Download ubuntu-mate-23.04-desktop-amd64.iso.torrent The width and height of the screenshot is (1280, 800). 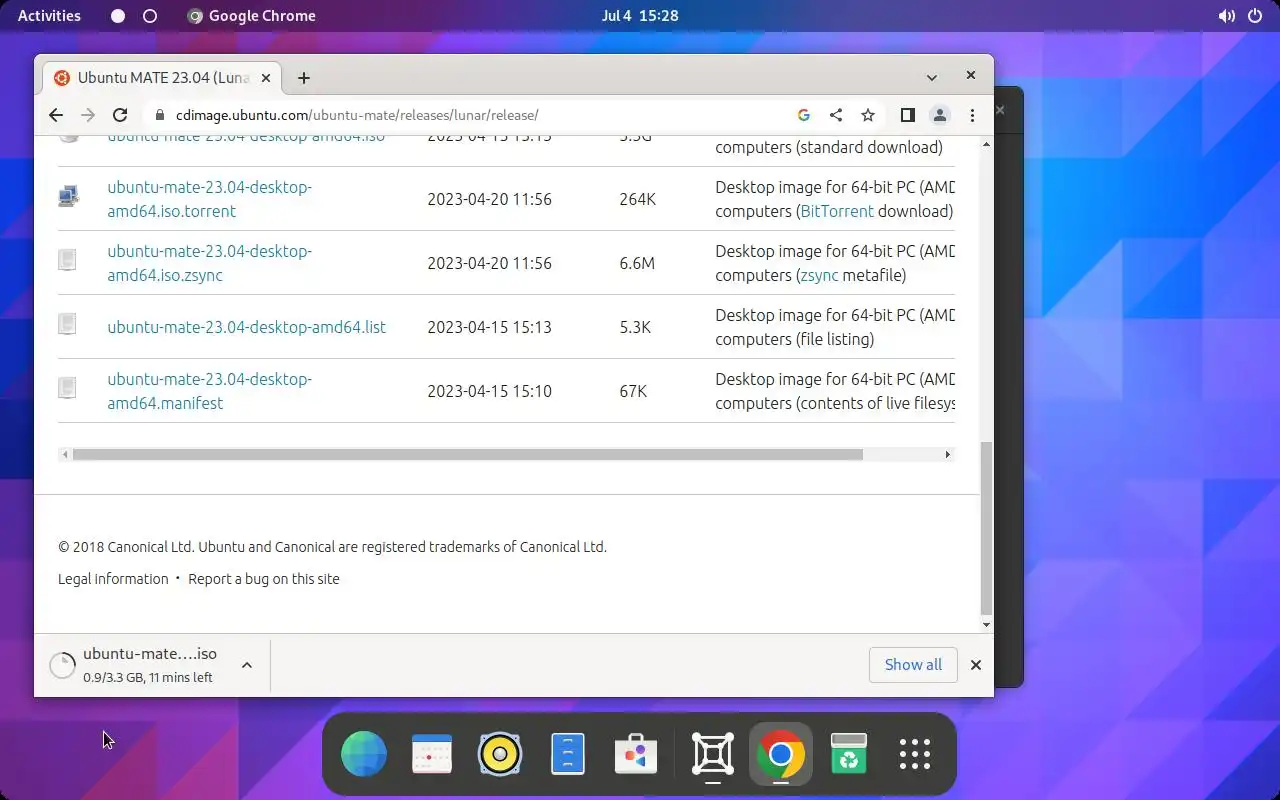209,199
